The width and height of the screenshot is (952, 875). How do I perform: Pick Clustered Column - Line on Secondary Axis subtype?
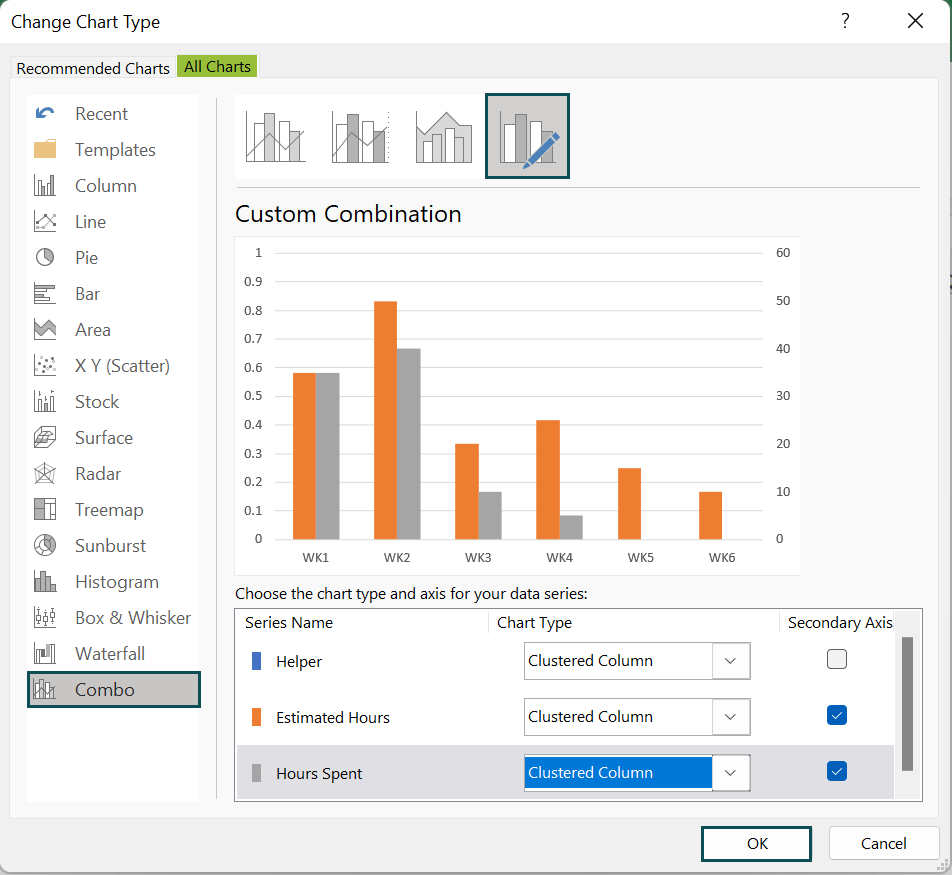tap(359, 137)
